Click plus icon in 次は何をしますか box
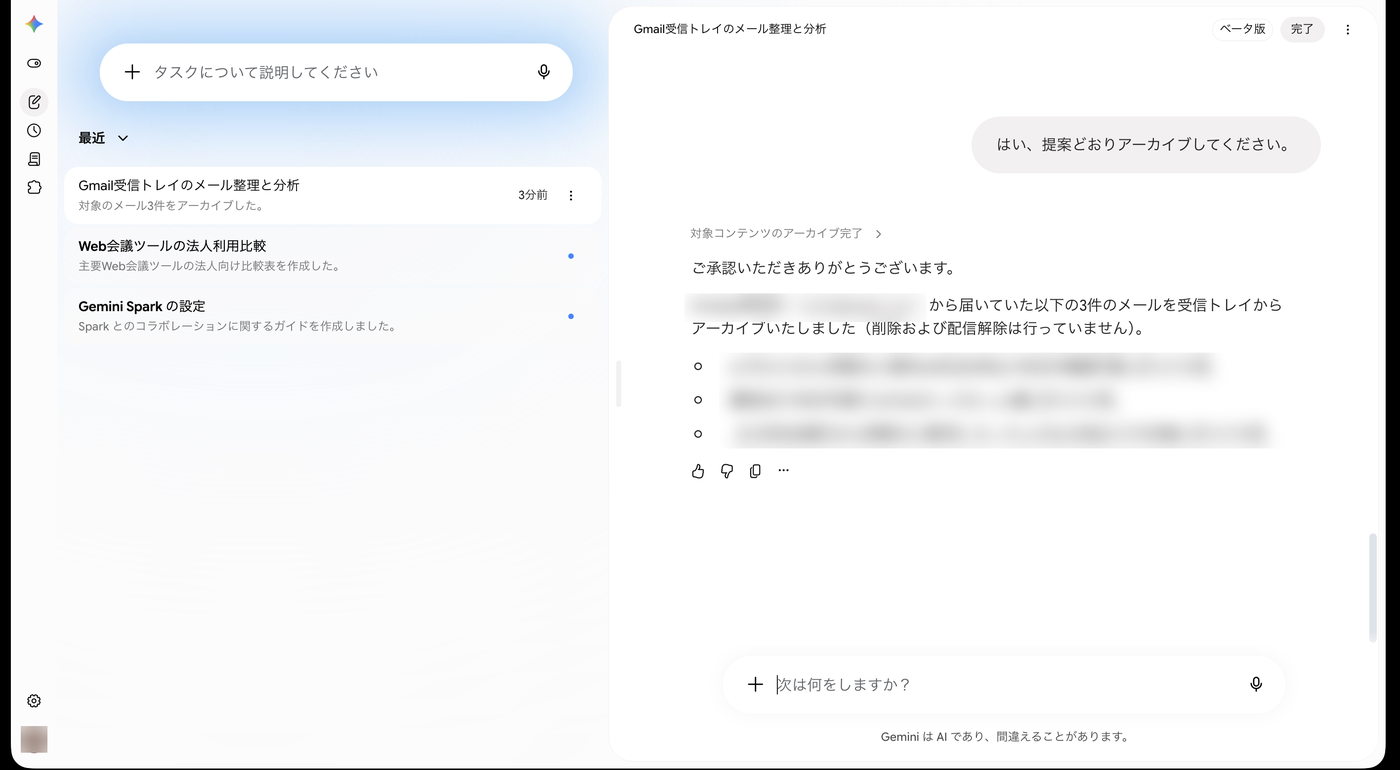 click(755, 684)
